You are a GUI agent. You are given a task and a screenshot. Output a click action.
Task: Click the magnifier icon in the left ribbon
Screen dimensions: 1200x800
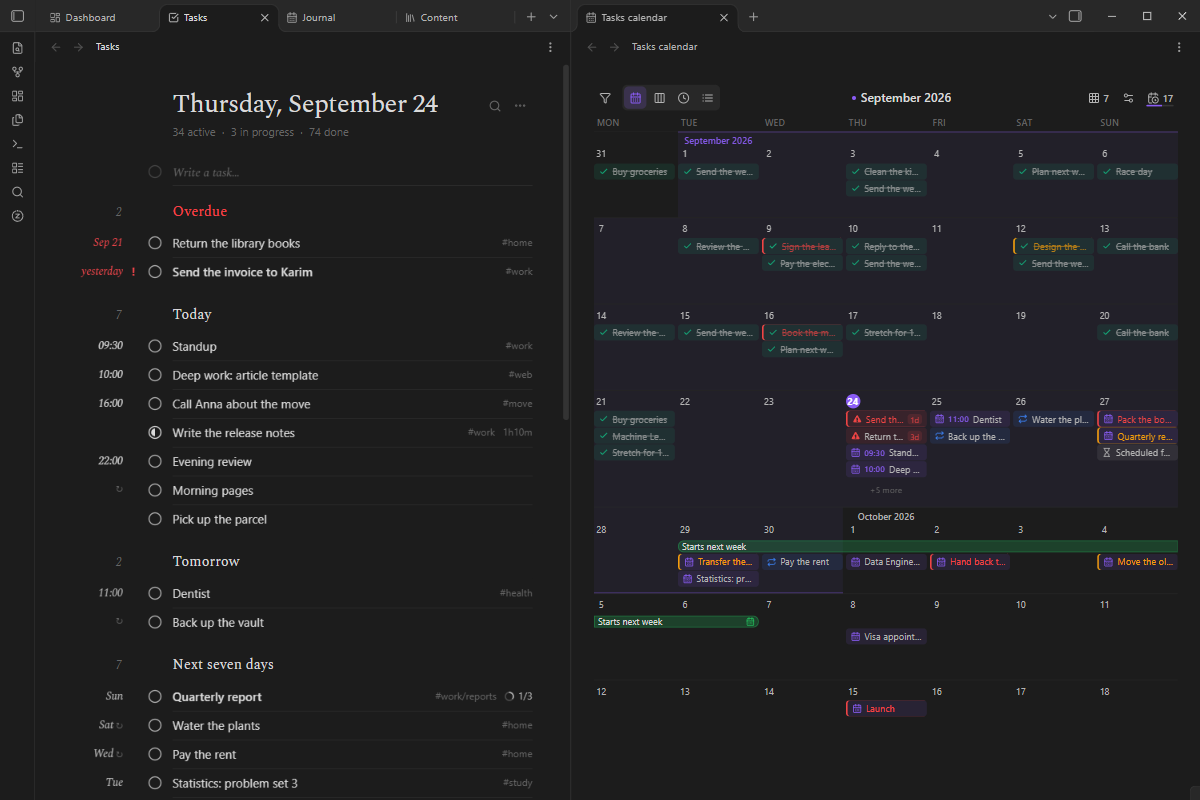17,192
